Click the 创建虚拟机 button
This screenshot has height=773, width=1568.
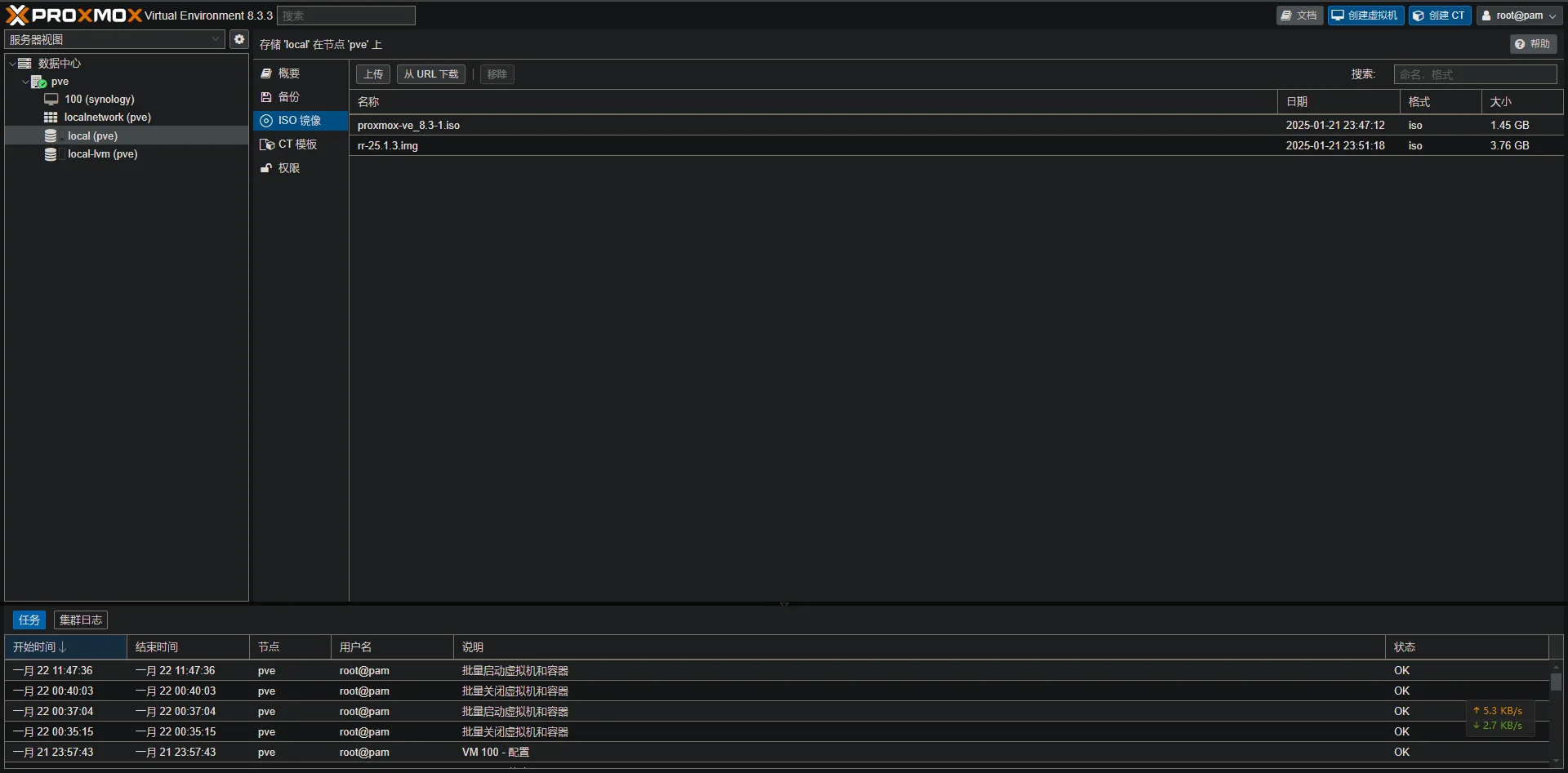tap(1365, 16)
